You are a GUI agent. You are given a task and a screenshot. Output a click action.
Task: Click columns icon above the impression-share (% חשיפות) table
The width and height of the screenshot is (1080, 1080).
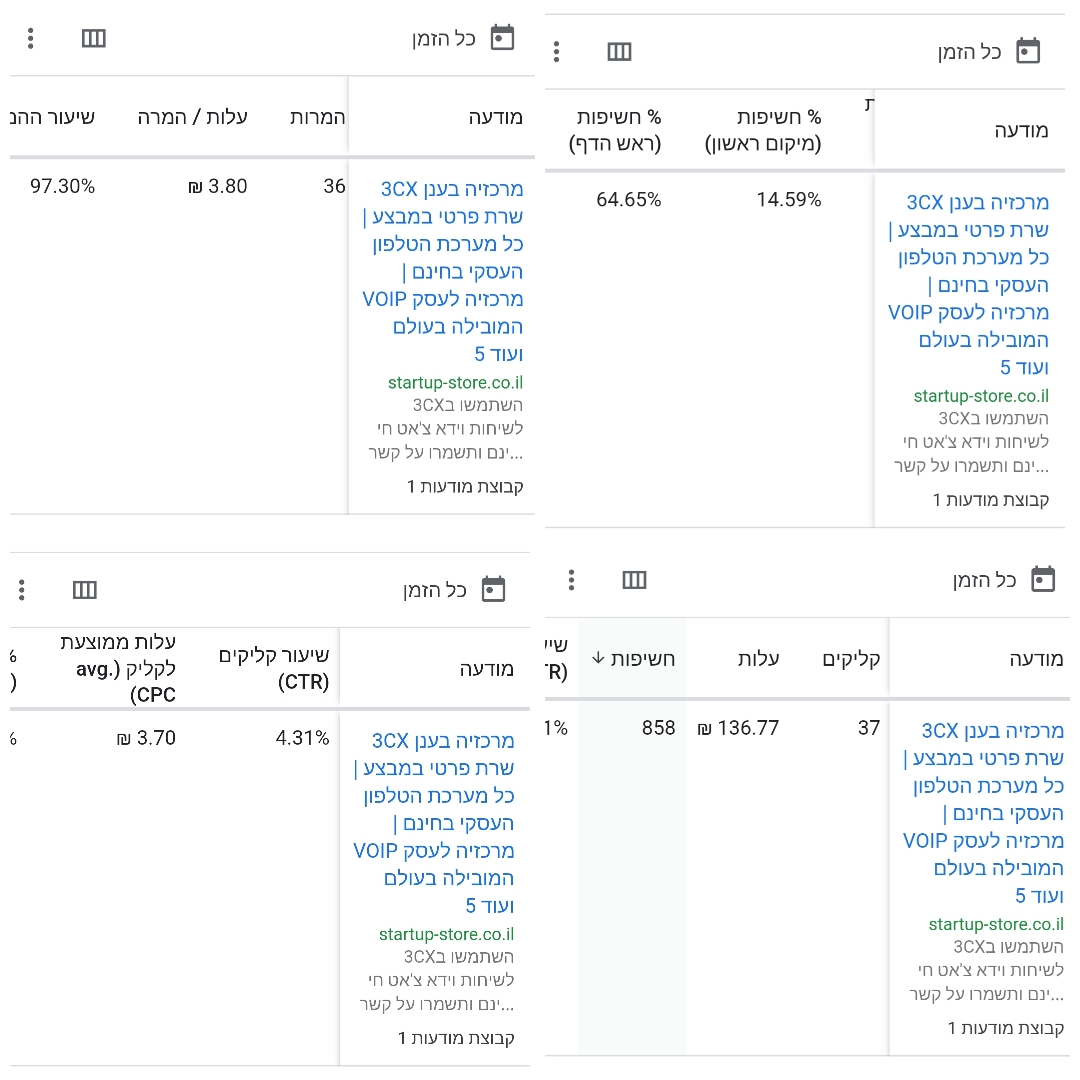(620, 51)
